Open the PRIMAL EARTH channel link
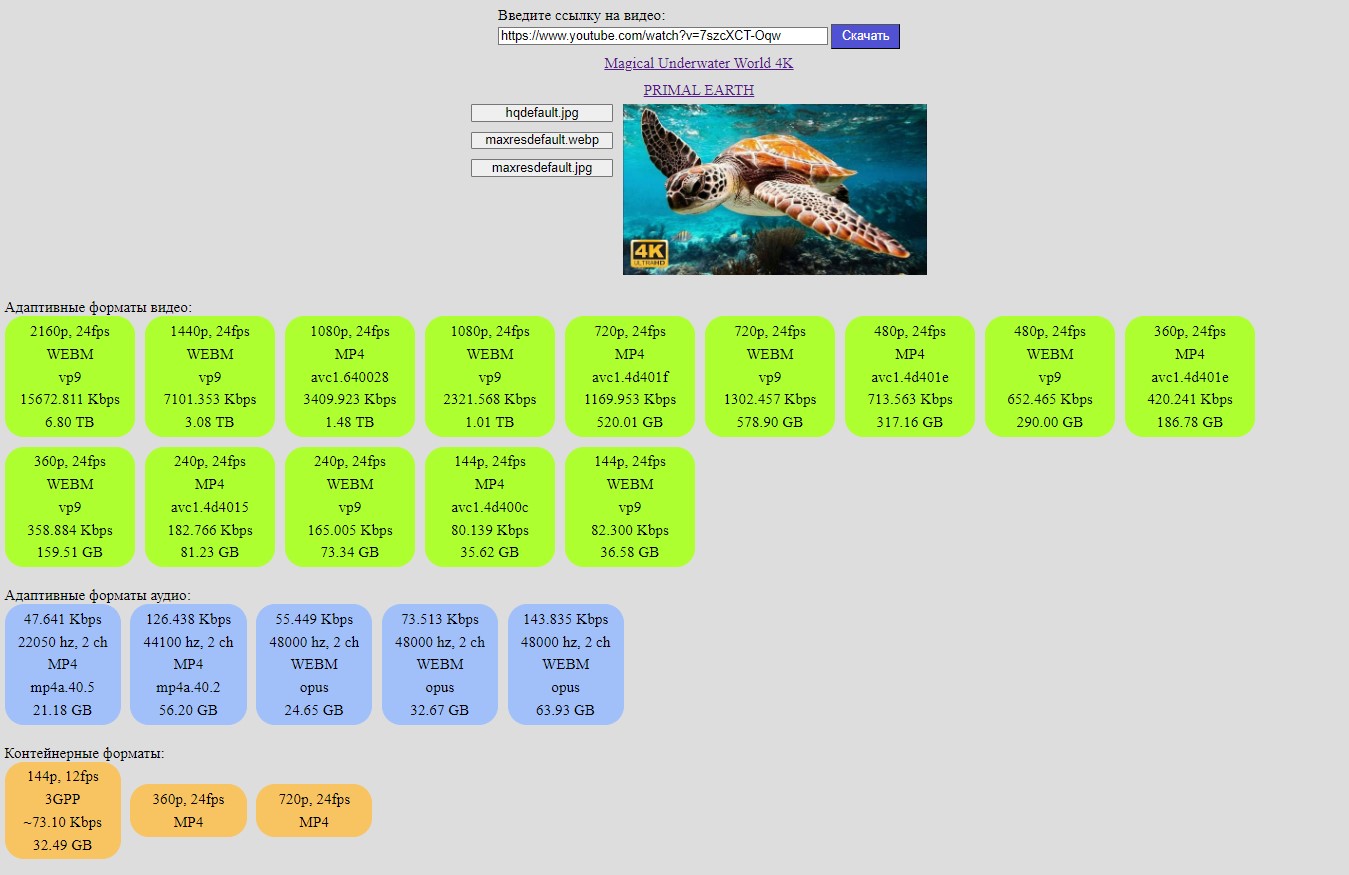Screen dimensions: 1349x875 pyautogui.click(x=699, y=90)
